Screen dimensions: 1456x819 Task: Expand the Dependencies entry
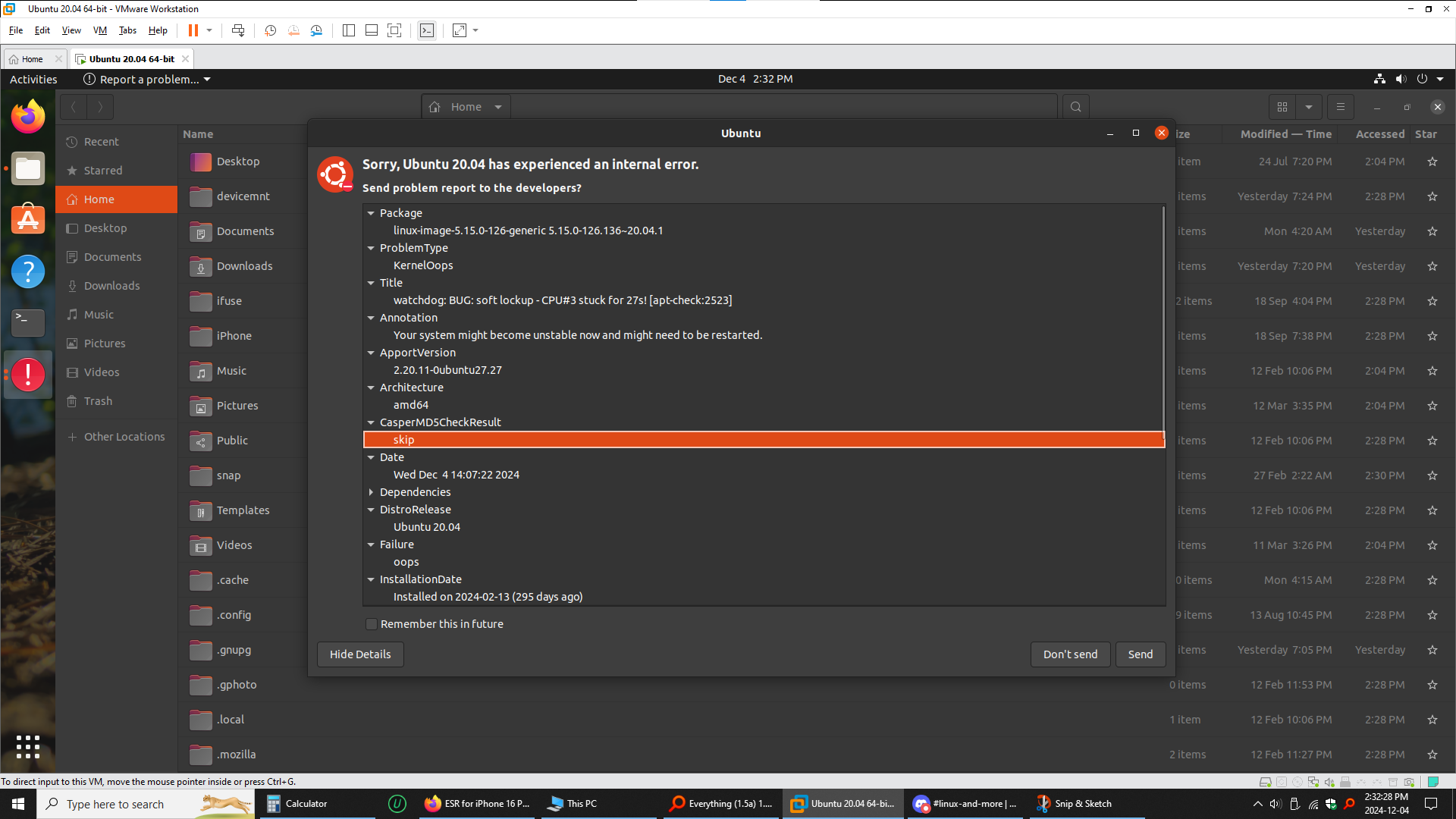pos(371,492)
